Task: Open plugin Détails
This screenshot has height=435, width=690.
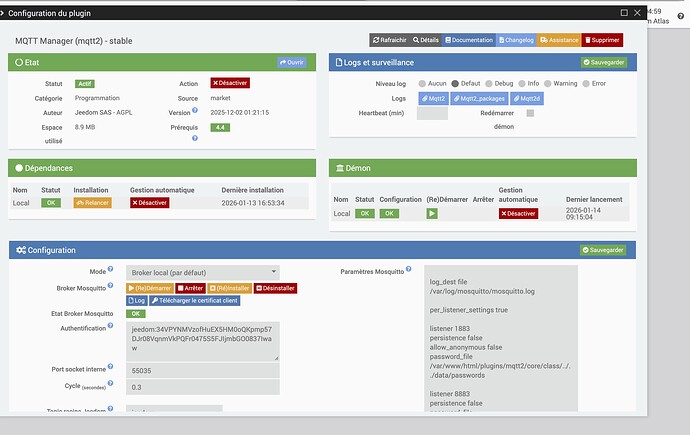Action: [x=426, y=40]
